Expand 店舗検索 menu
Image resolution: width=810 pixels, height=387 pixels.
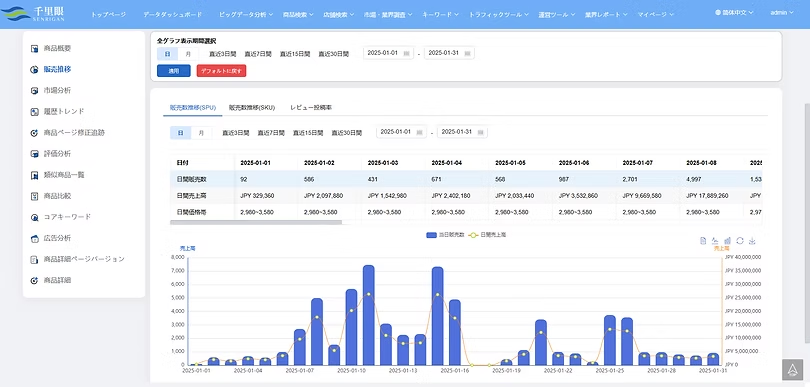[338, 14]
